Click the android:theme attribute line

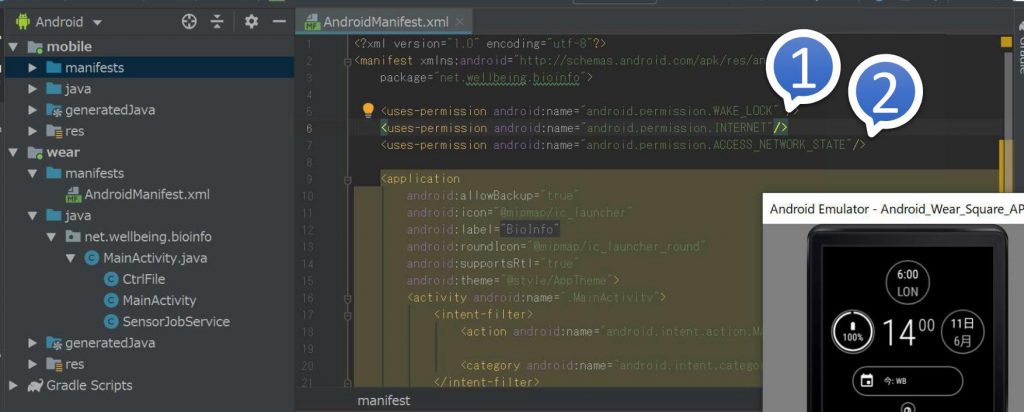tap(513, 281)
